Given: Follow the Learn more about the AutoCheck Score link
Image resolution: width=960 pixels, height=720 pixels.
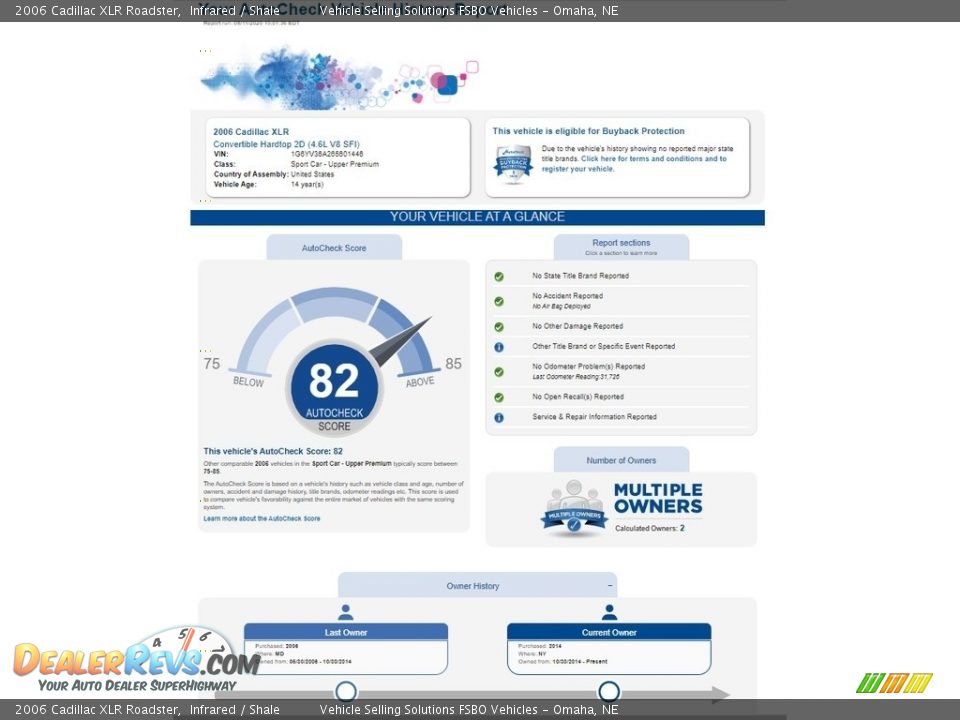Looking at the screenshot, I should pos(262,519).
